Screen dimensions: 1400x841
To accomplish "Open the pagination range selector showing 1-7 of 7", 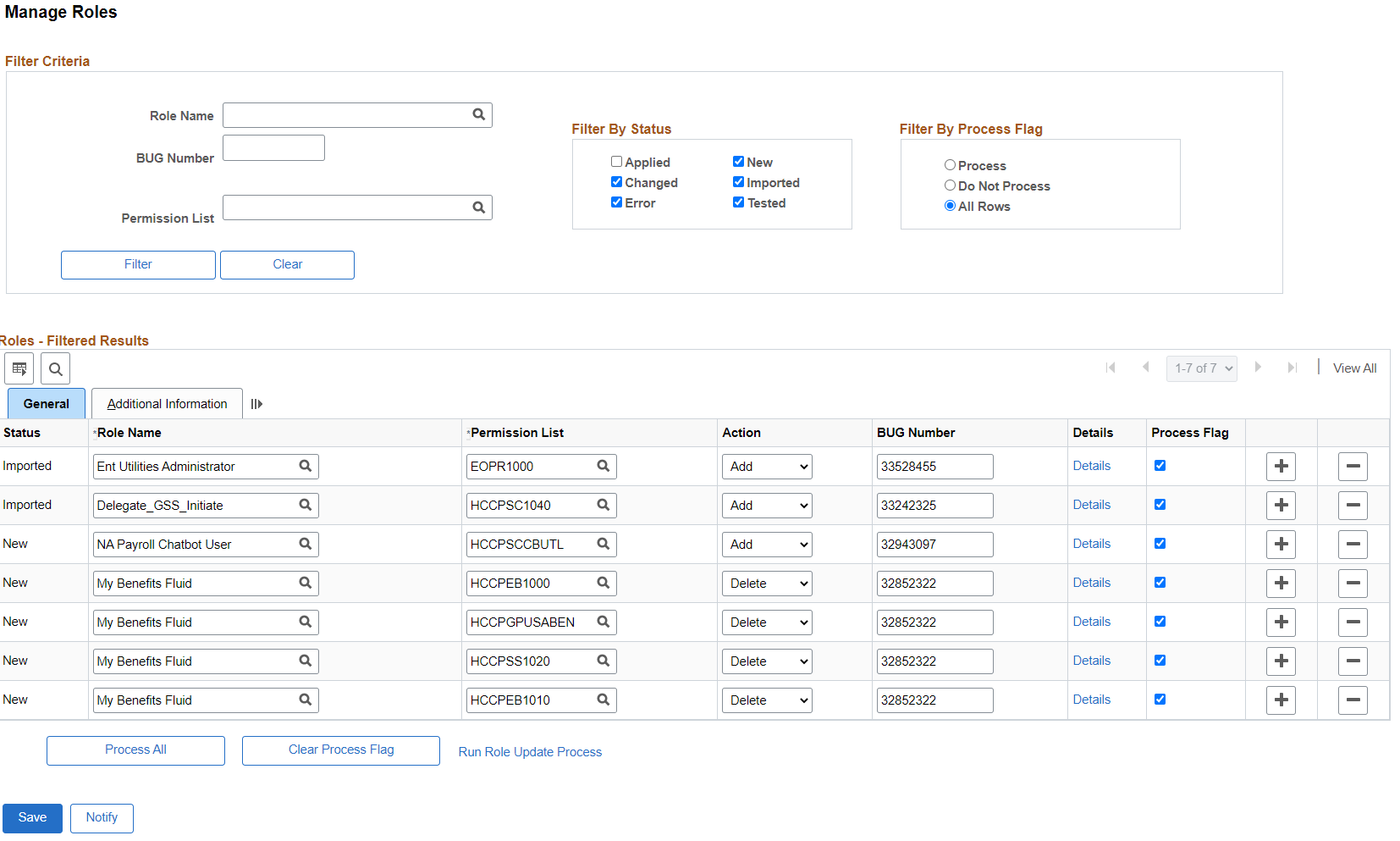I will click(1201, 368).
